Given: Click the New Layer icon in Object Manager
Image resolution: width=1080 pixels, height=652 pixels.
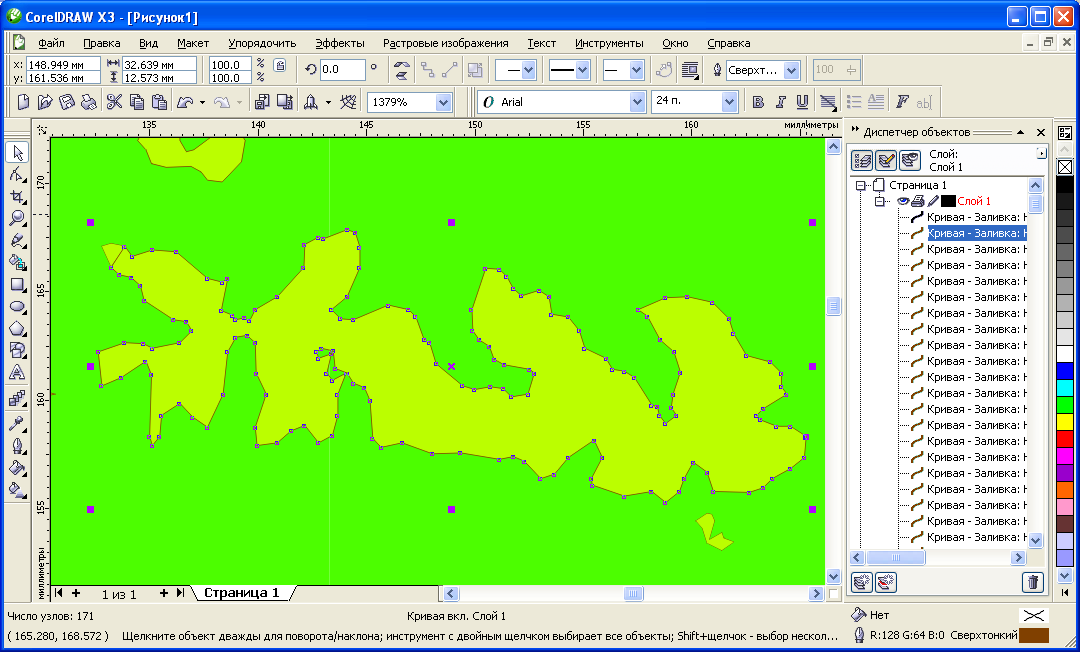Looking at the screenshot, I should (x=861, y=582).
